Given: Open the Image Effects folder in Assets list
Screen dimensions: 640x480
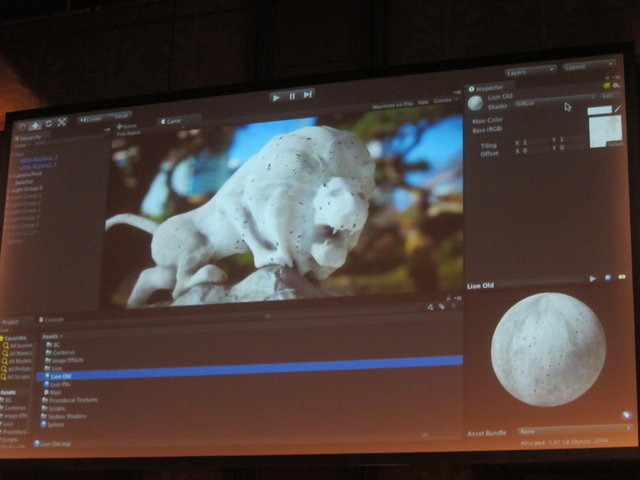Looking at the screenshot, I should [x=64, y=360].
